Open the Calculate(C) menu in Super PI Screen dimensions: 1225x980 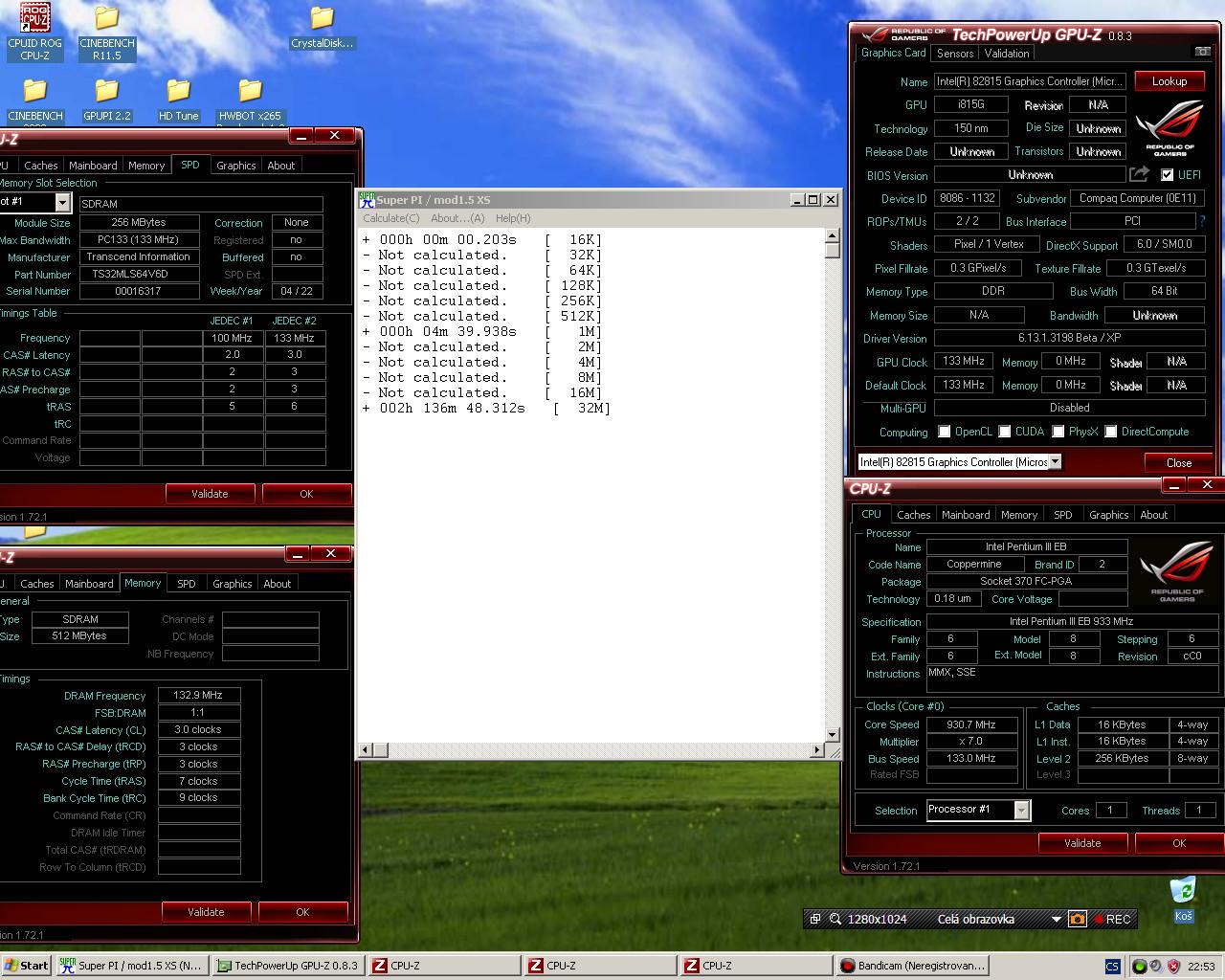(390, 218)
